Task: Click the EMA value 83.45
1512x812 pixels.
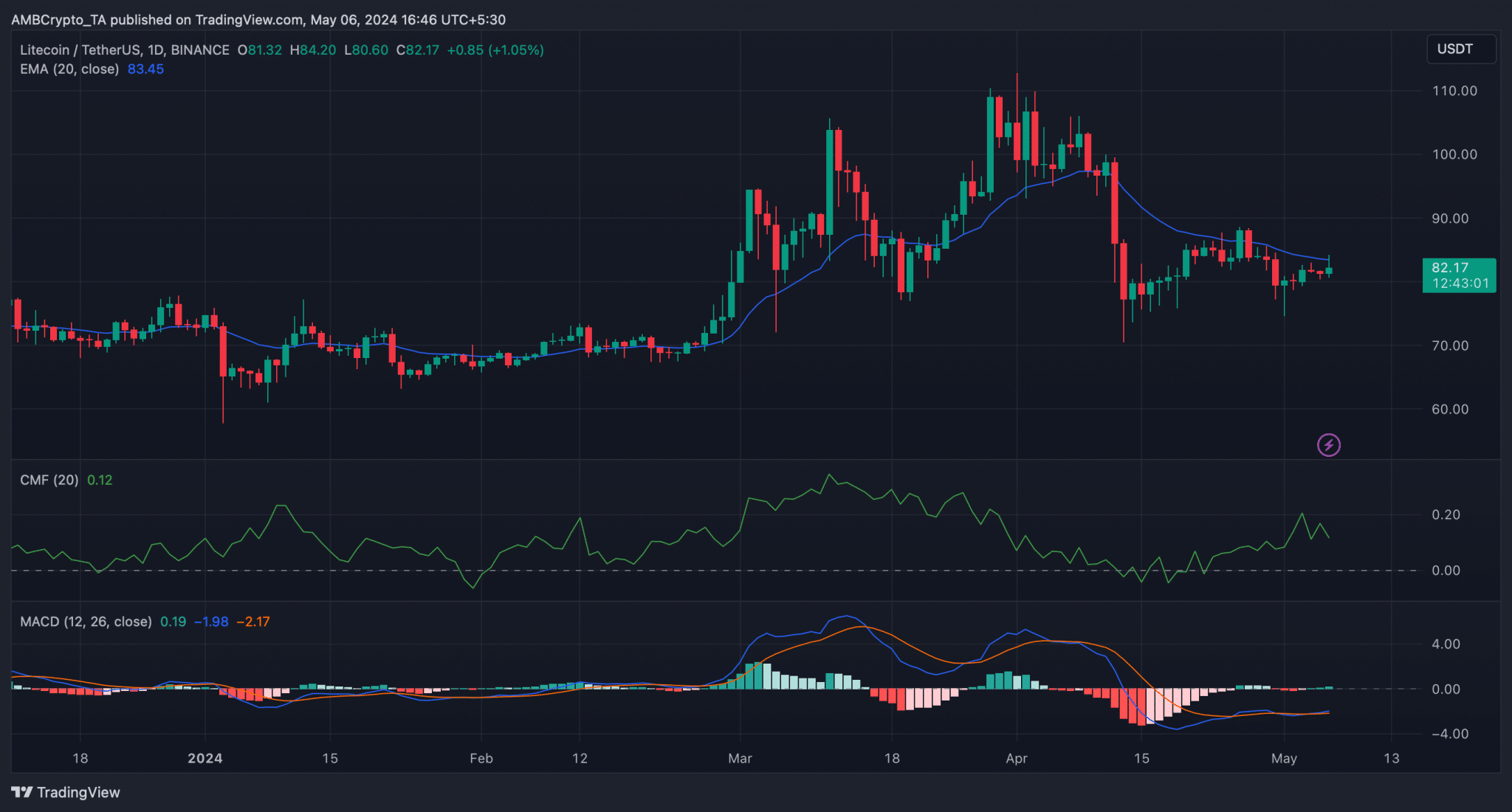Action: [145, 69]
